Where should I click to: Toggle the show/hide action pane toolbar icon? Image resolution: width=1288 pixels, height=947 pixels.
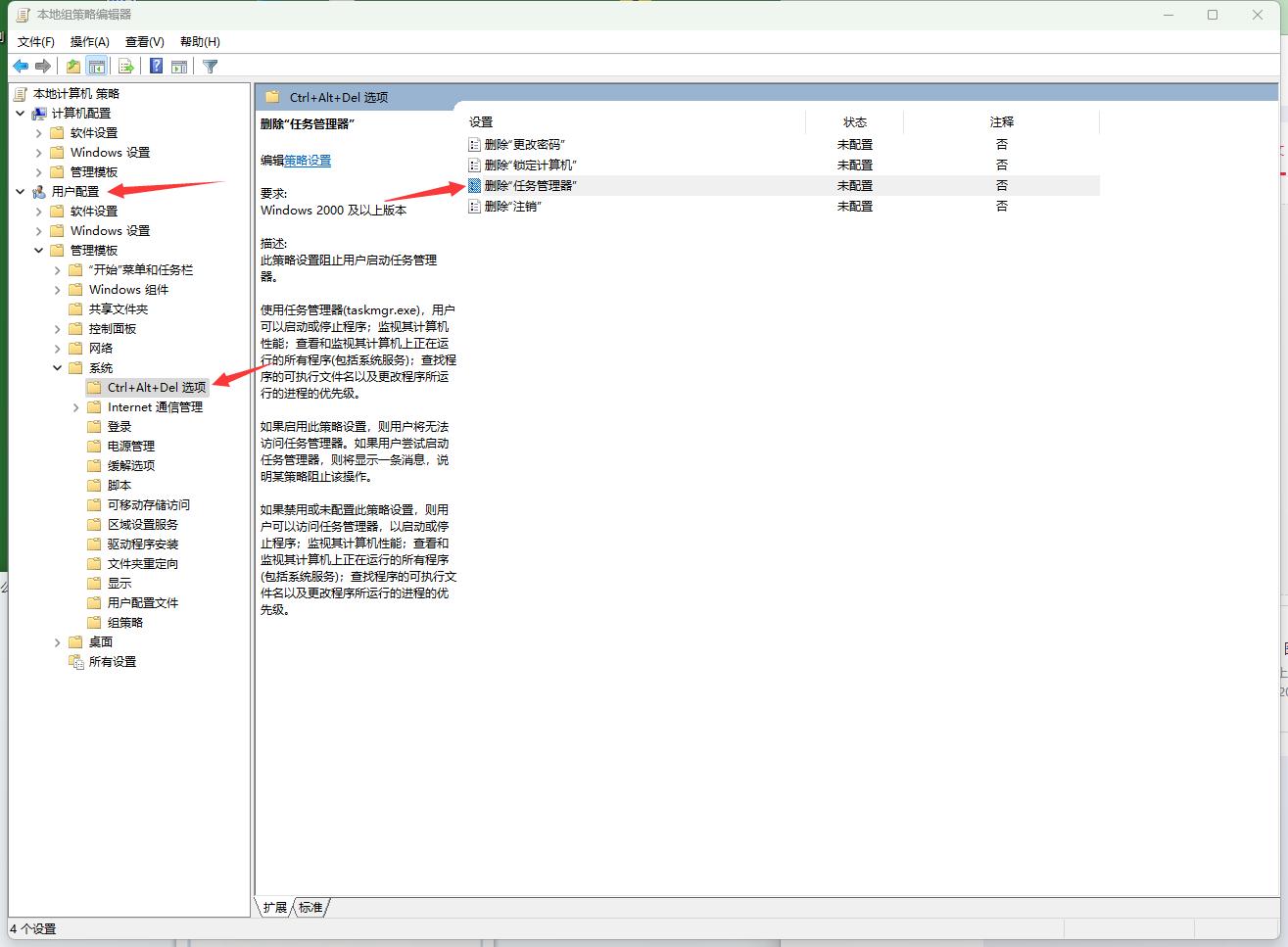click(179, 67)
